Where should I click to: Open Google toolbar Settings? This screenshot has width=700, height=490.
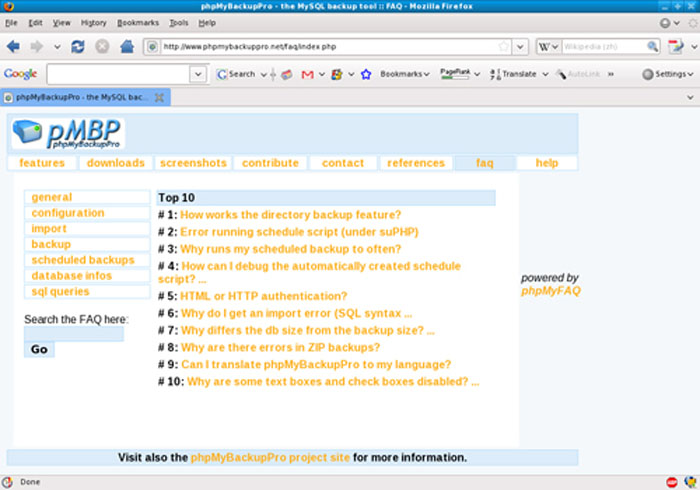coord(667,74)
